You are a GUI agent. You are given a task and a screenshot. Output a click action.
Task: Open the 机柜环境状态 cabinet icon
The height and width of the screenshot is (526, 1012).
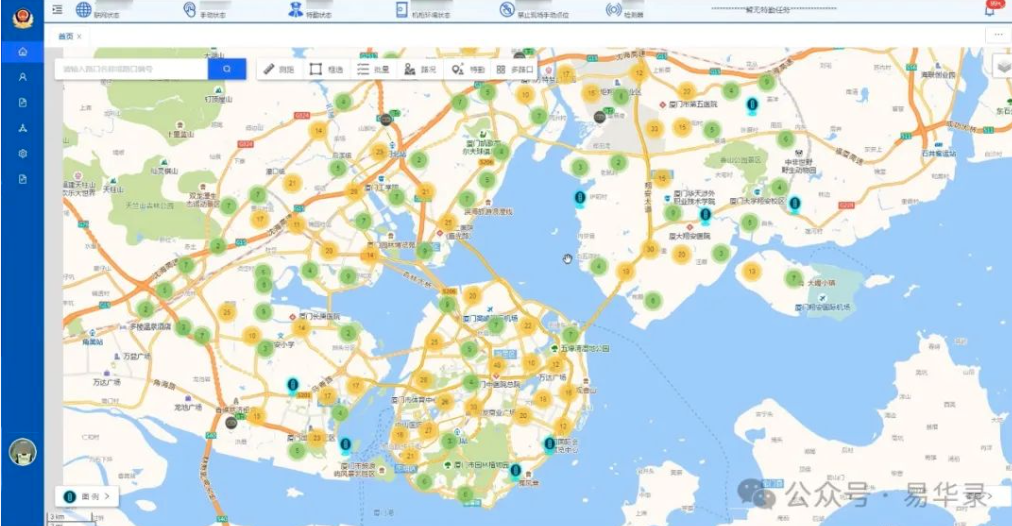(401, 10)
